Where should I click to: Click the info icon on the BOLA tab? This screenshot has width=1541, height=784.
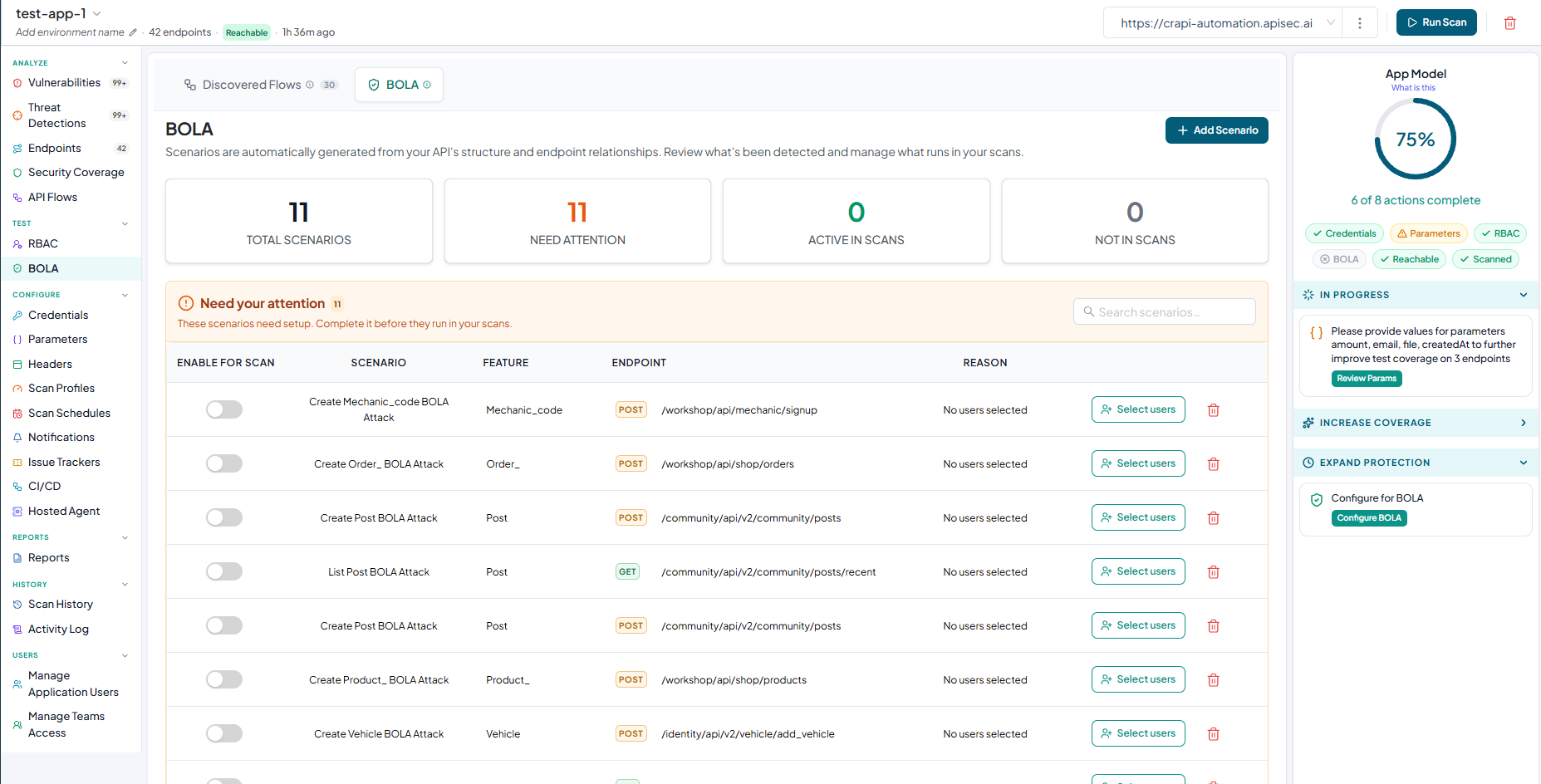pyautogui.click(x=427, y=85)
